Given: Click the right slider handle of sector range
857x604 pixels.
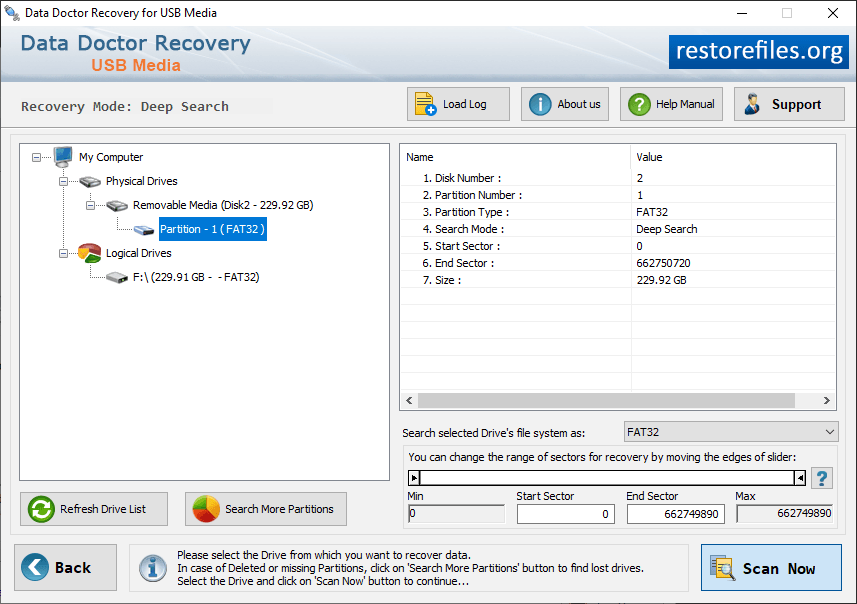Looking at the screenshot, I should [x=800, y=478].
